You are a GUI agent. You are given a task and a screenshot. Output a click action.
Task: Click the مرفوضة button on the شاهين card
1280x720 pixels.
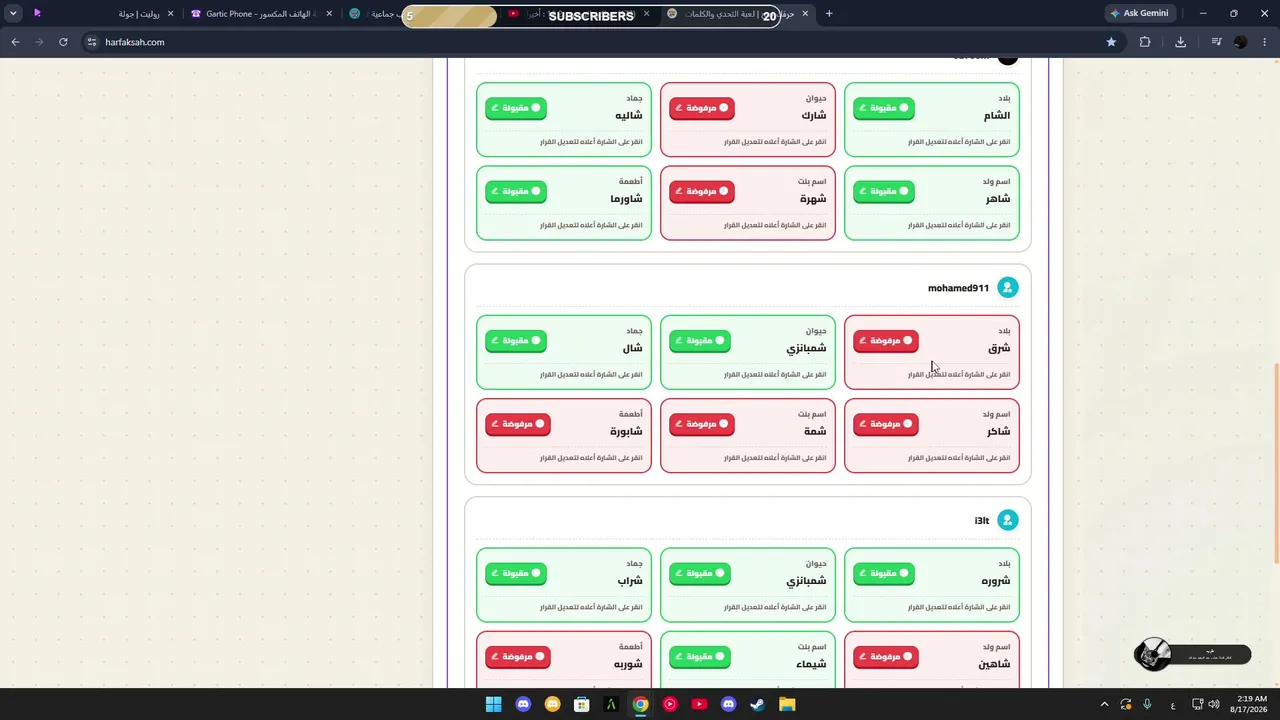[885, 657]
